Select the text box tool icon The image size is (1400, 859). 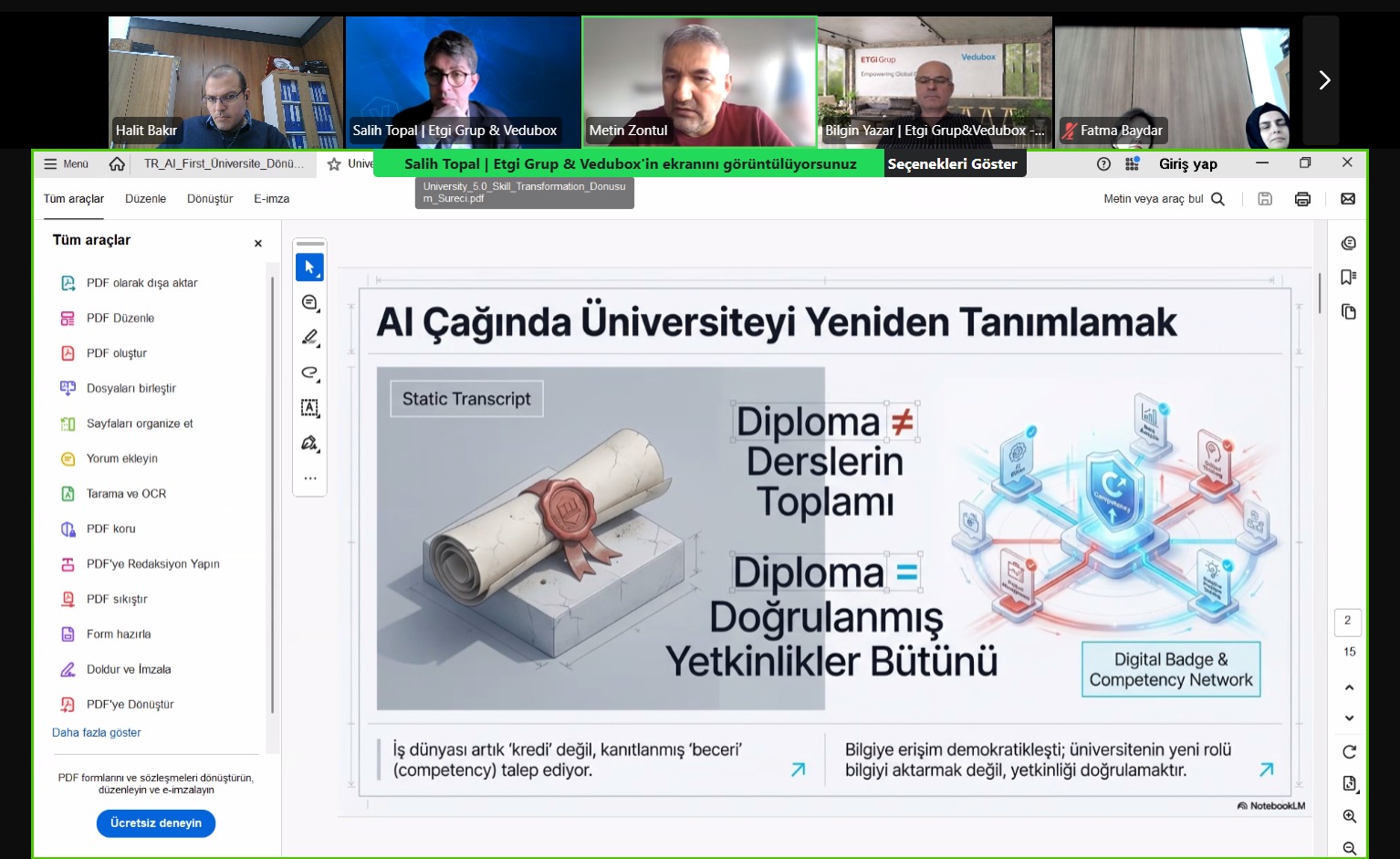tap(309, 408)
